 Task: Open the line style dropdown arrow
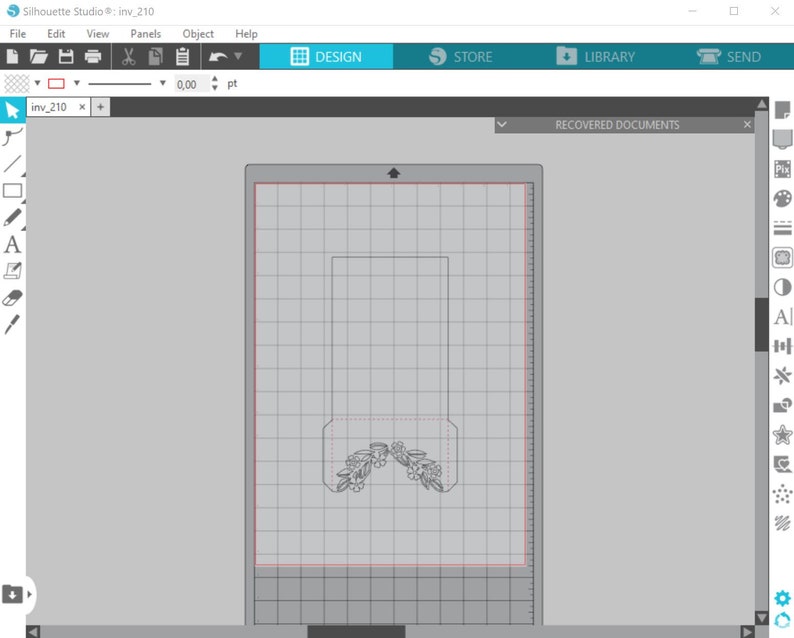click(163, 83)
